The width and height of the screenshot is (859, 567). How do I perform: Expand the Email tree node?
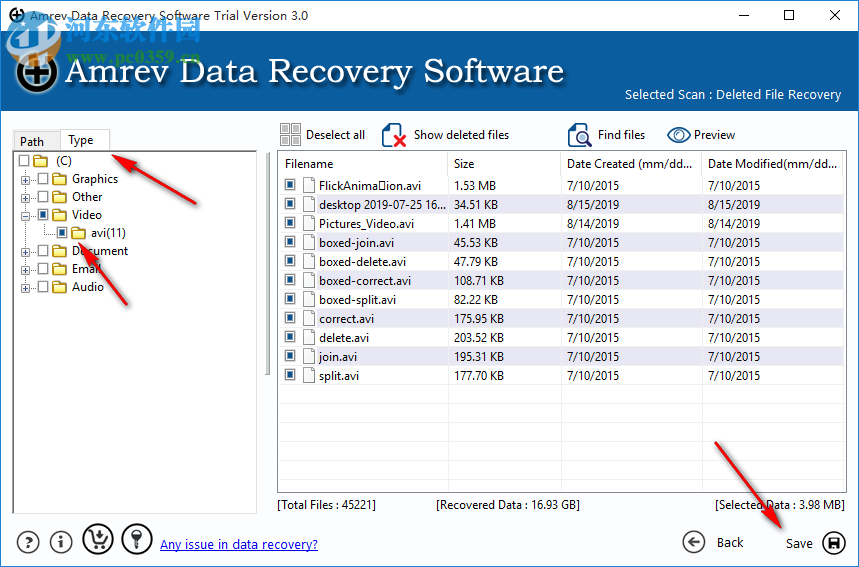[25, 270]
